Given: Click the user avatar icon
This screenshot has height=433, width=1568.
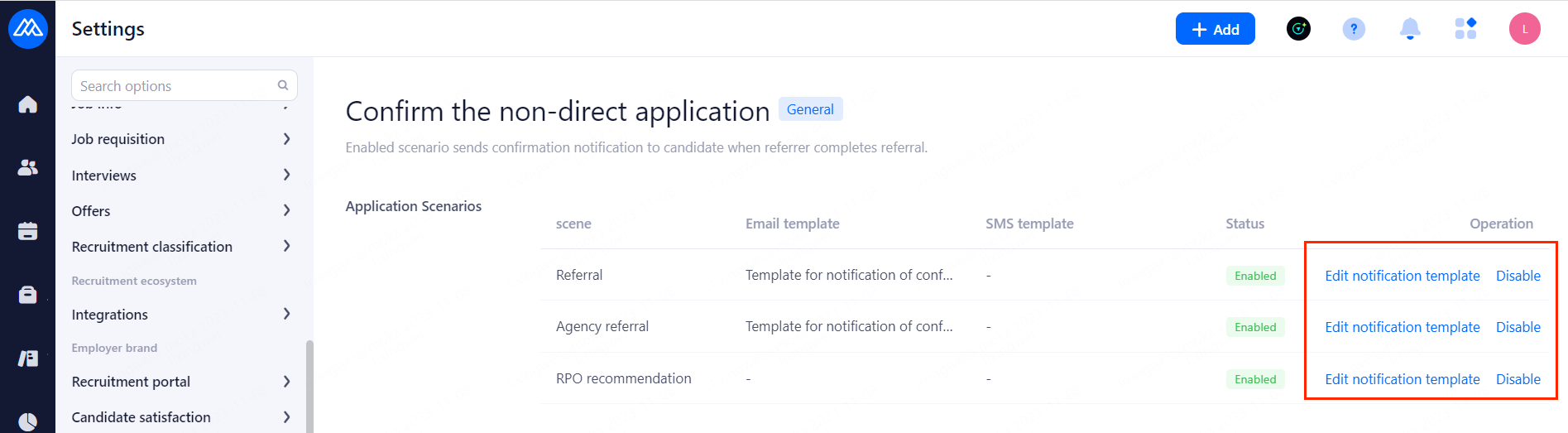Looking at the screenshot, I should tap(1524, 29).
